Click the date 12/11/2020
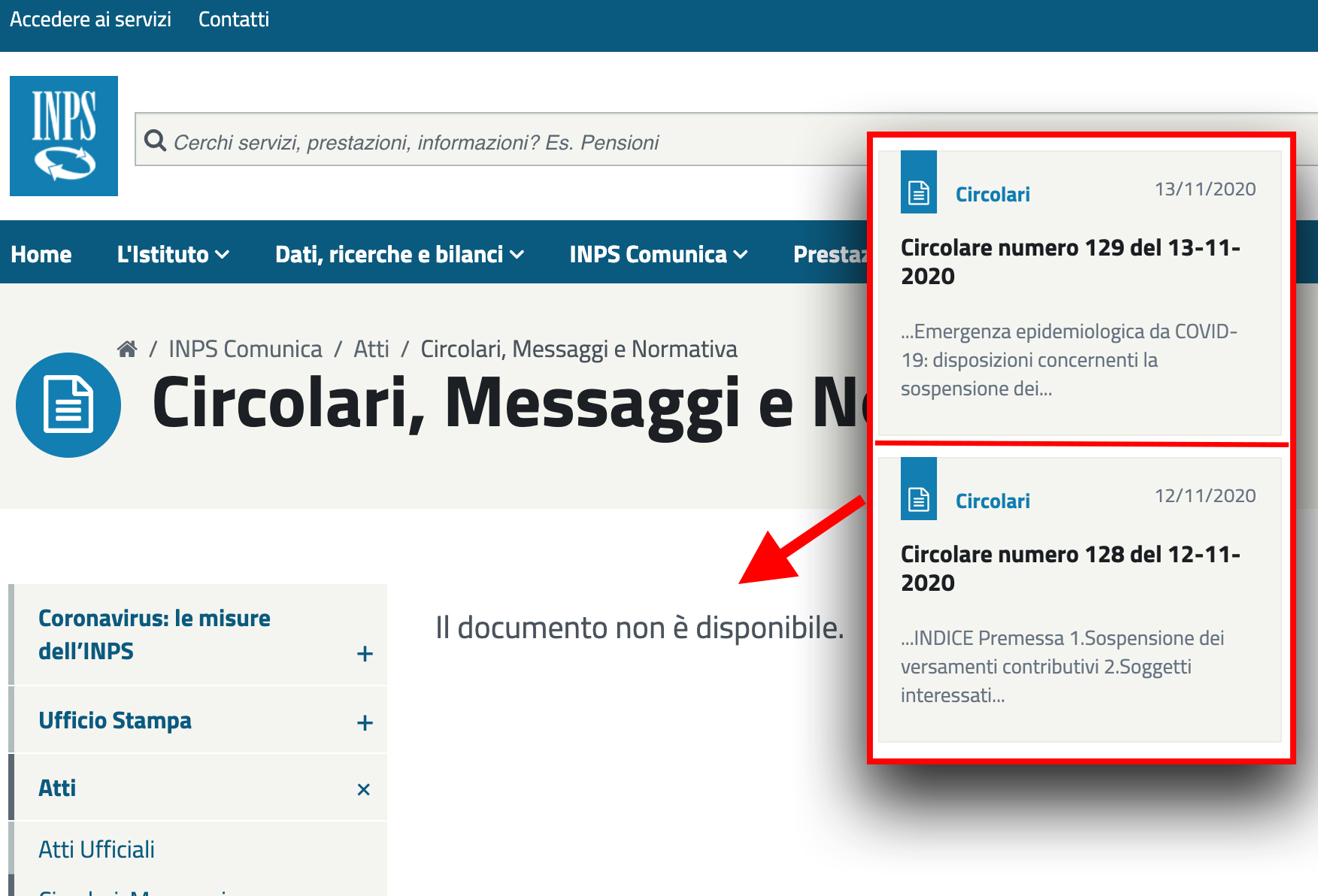This screenshot has width=1318, height=896. [1205, 495]
